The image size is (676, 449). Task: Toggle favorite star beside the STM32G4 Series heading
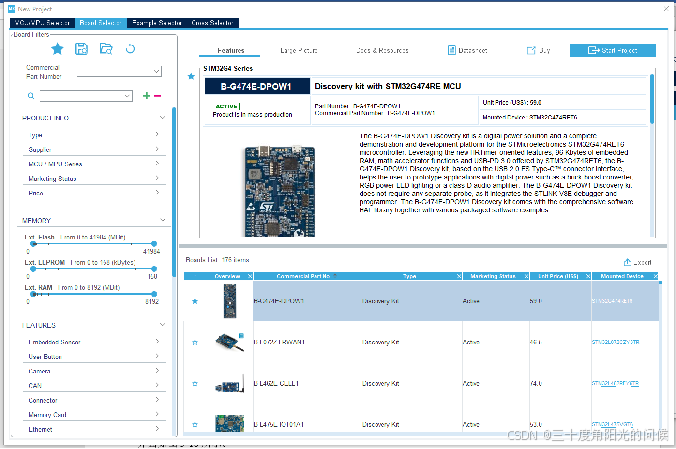click(x=191, y=76)
